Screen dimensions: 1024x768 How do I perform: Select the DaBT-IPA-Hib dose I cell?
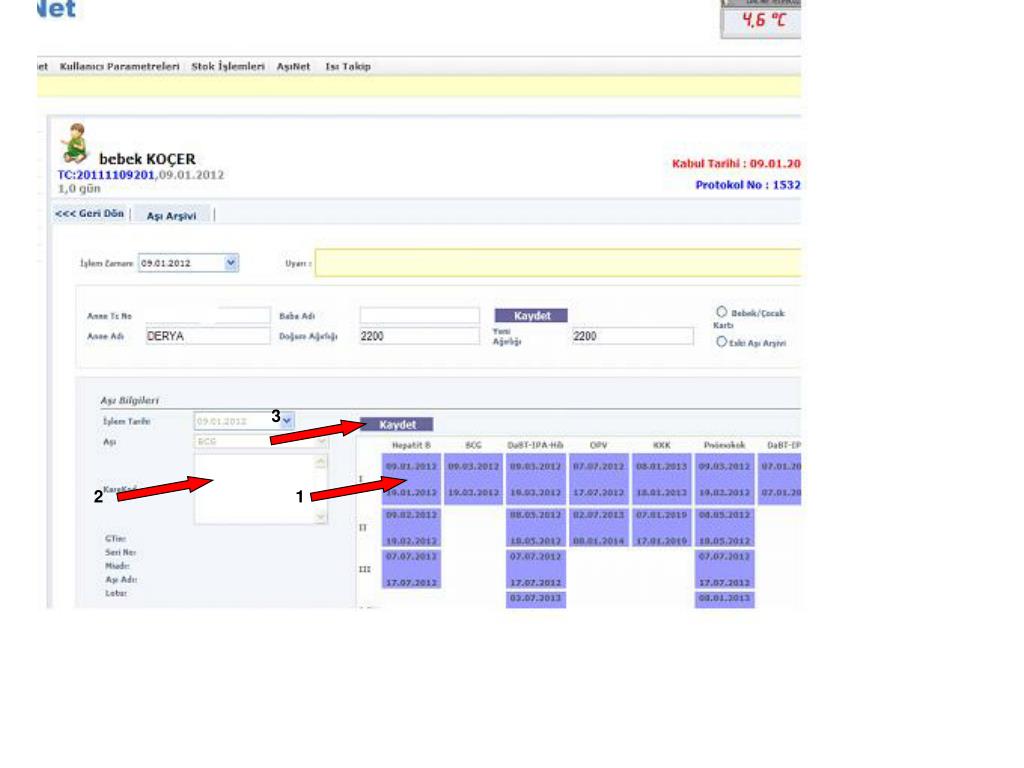pyautogui.click(x=536, y=479)
